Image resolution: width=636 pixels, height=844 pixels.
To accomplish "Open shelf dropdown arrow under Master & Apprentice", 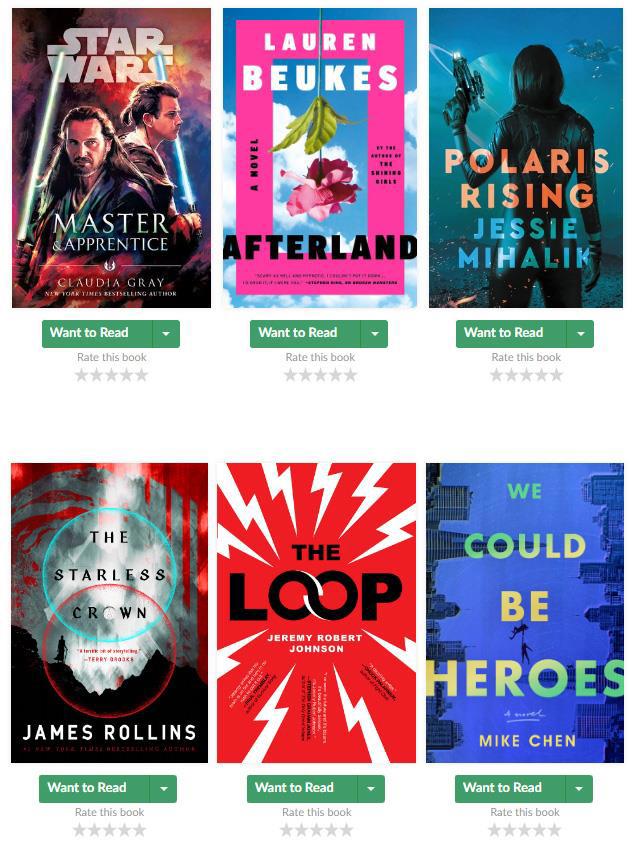I will (166, 333).
